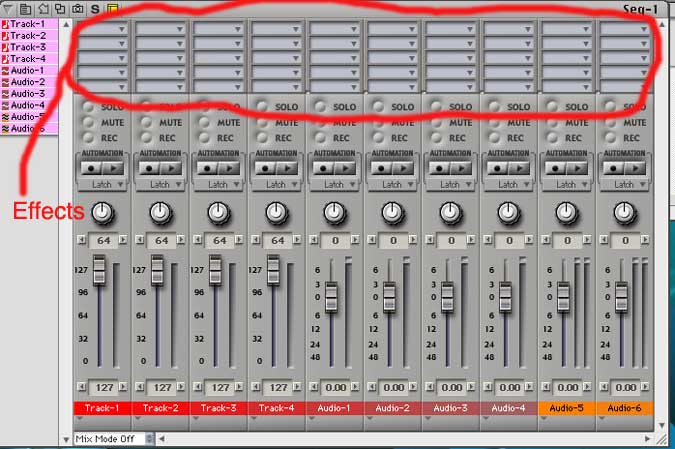This screenshot has height=449, width=675.
Task: Click the yellow window icon in top toolbar
Action: pos(112,8)
